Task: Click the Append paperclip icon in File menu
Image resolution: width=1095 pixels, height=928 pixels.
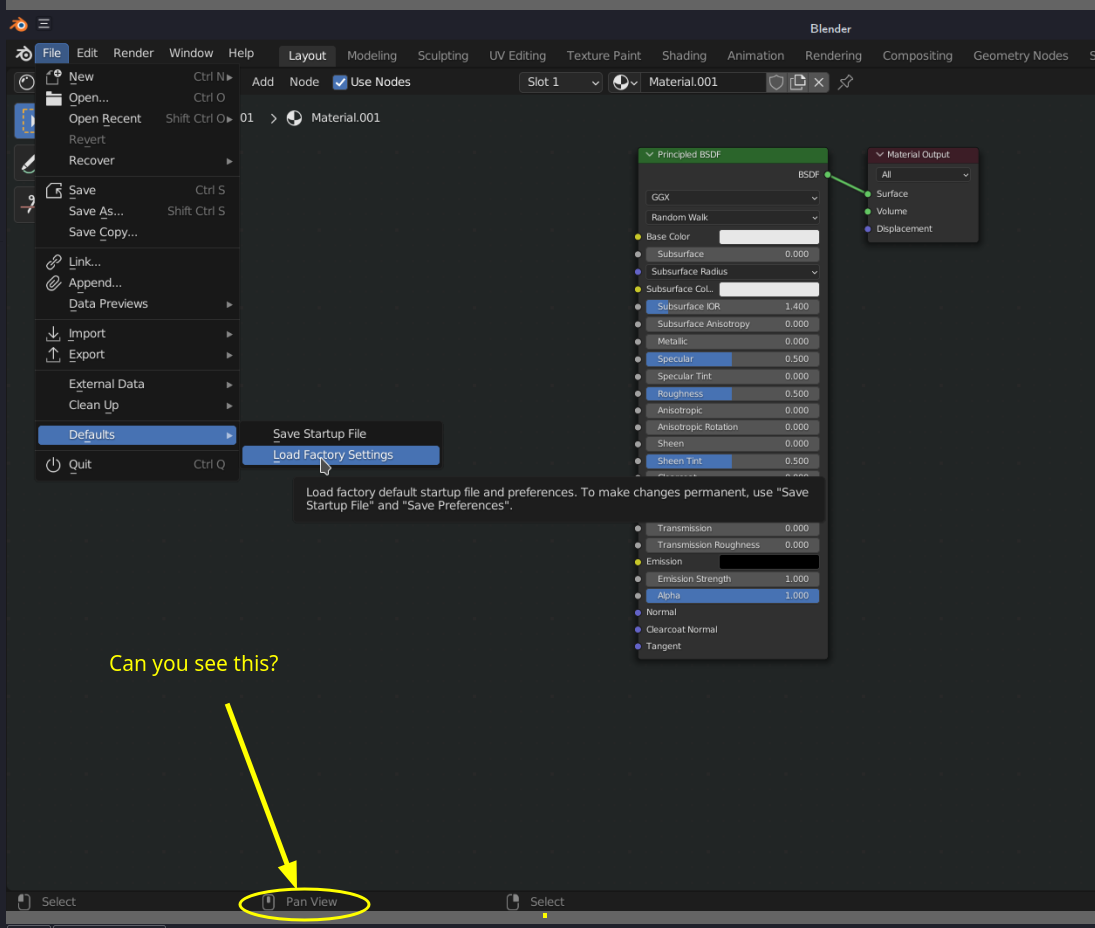Action: [x=54, y=283]
